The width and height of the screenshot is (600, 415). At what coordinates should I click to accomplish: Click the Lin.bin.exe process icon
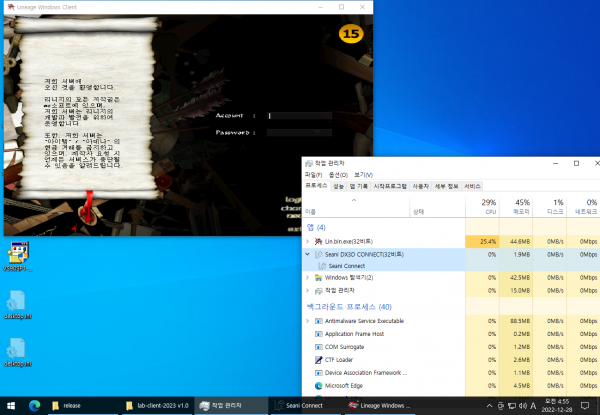click(318, 241)
